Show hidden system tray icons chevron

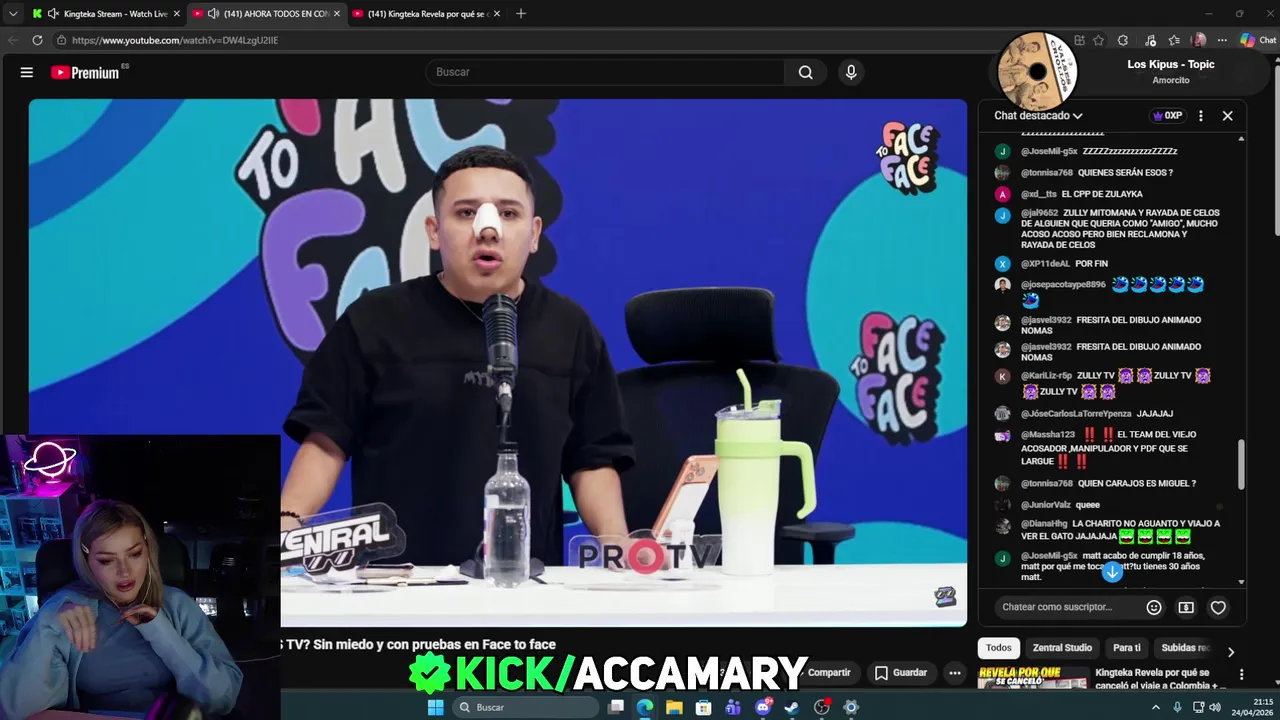pyautogui.click(x=1156, y=707)
